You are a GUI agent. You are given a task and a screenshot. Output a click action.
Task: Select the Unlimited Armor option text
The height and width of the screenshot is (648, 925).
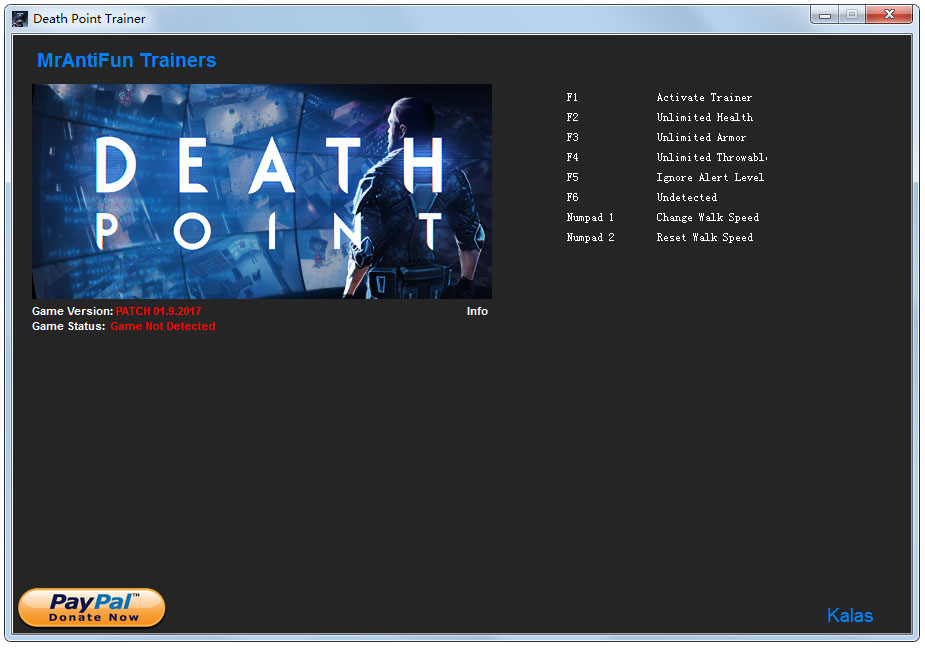(701, 138)
